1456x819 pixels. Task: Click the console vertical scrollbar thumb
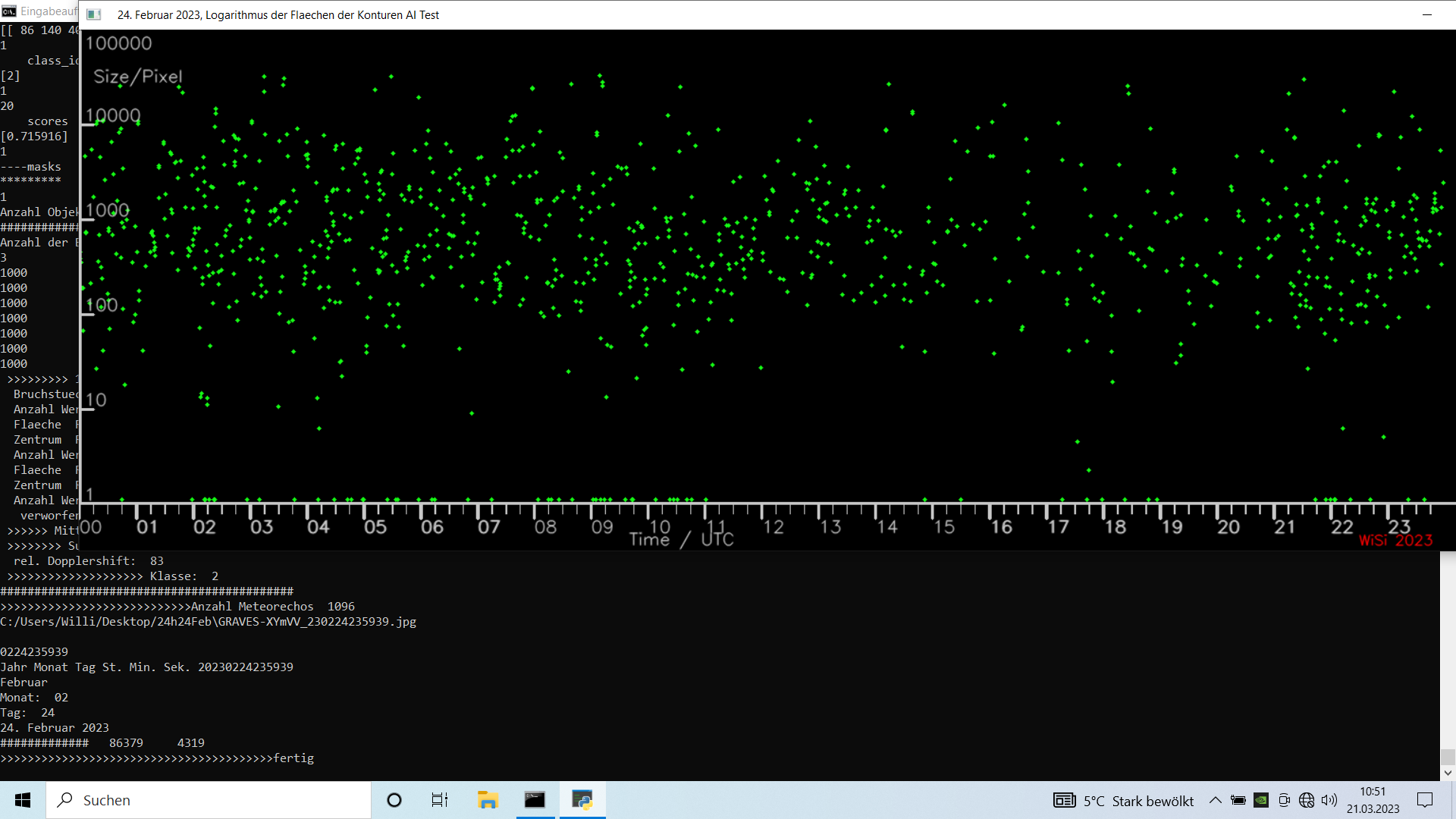(x=1448, y=757)
